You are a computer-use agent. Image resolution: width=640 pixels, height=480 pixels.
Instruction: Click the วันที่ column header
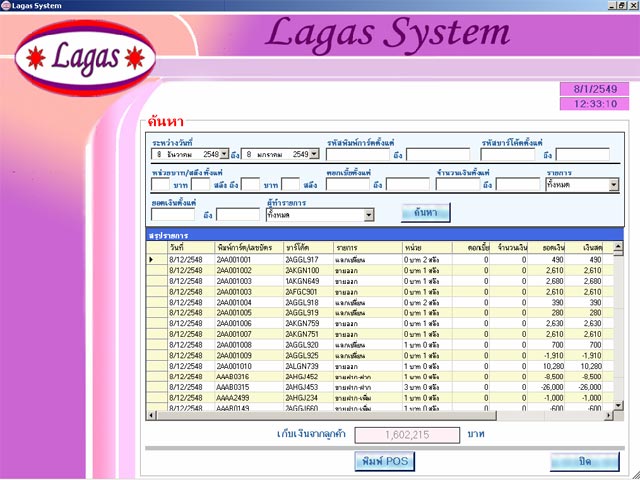pyautogui.click(x=191, y=248)
